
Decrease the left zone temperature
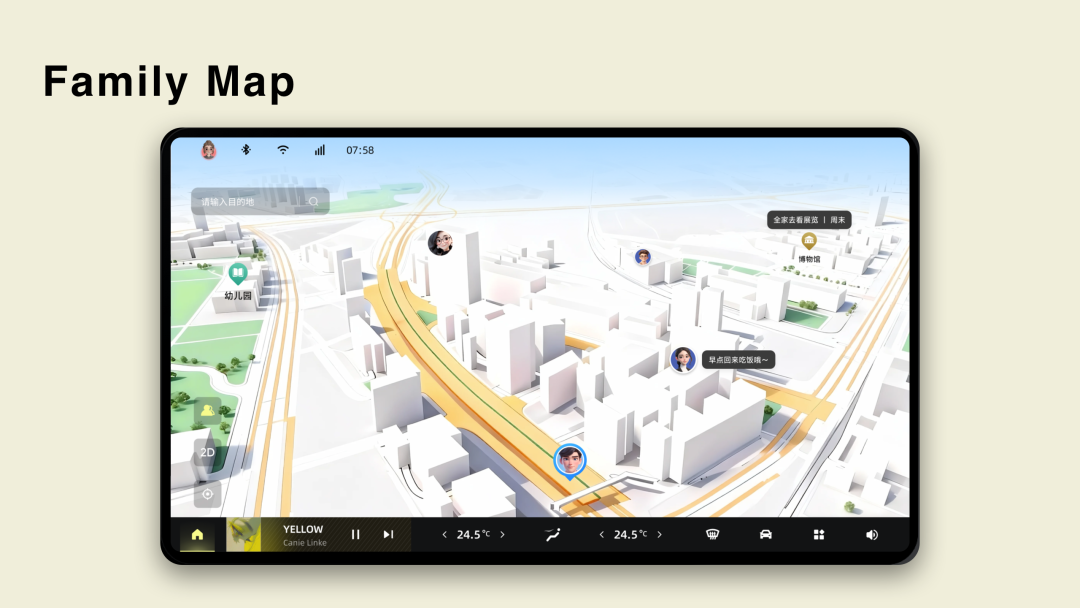[x=444, y=534]
